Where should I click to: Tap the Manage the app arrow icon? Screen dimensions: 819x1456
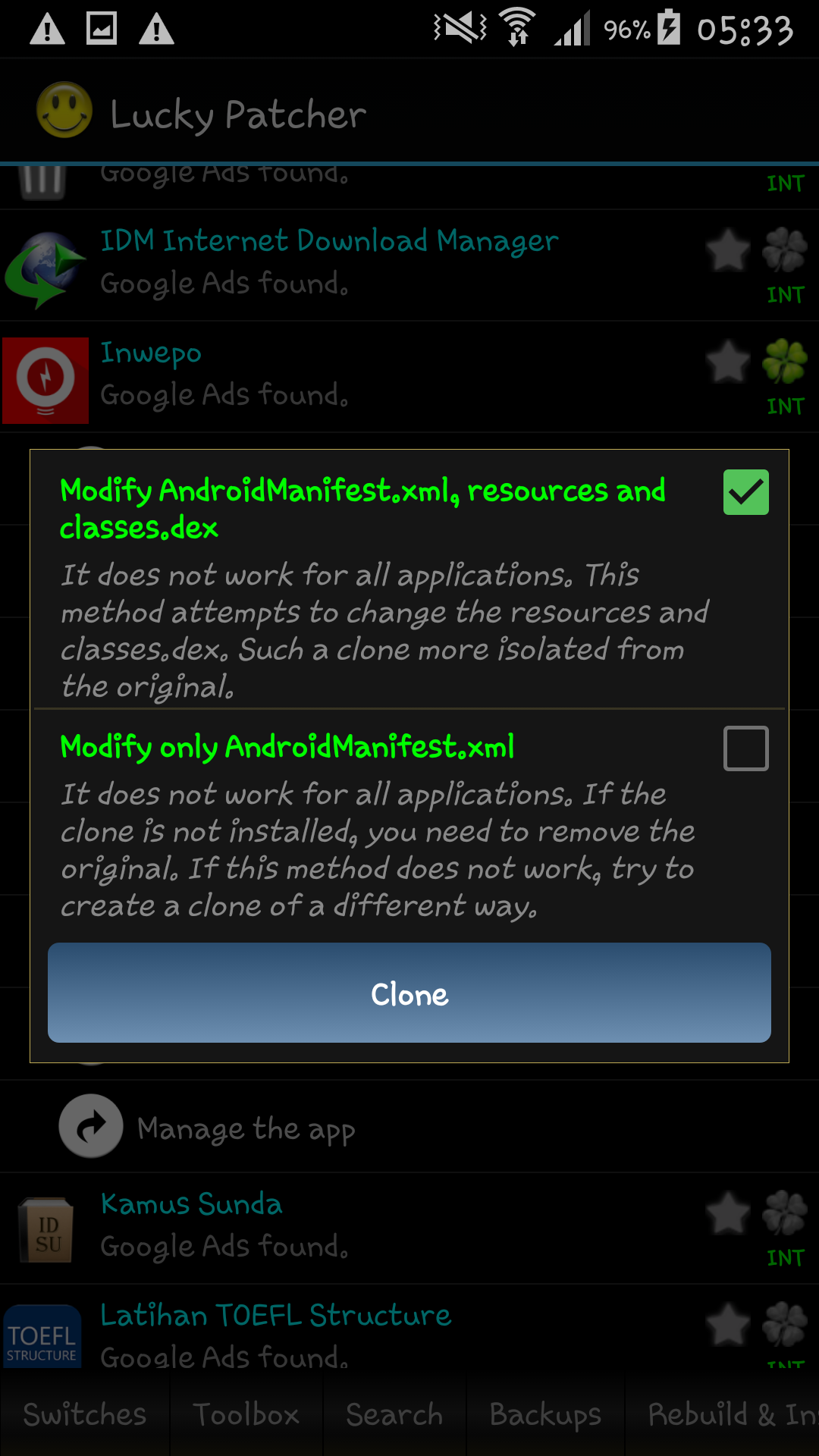(91, 1126)
